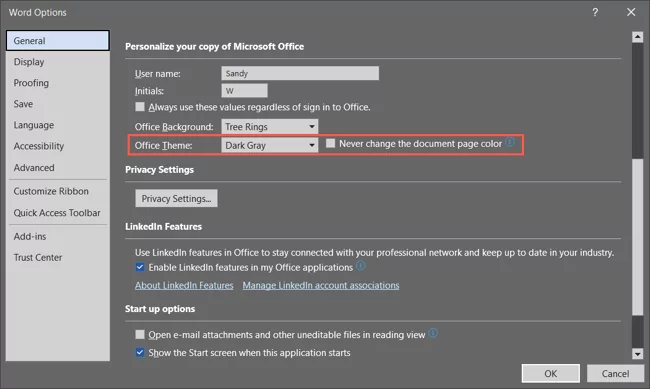Enable Always use these values checkbox
Screen dimensions: 650x389
click(140, 107)
